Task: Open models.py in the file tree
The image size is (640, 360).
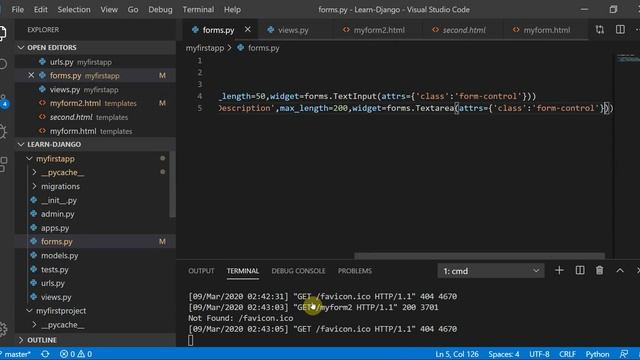Action: point(60,256)
